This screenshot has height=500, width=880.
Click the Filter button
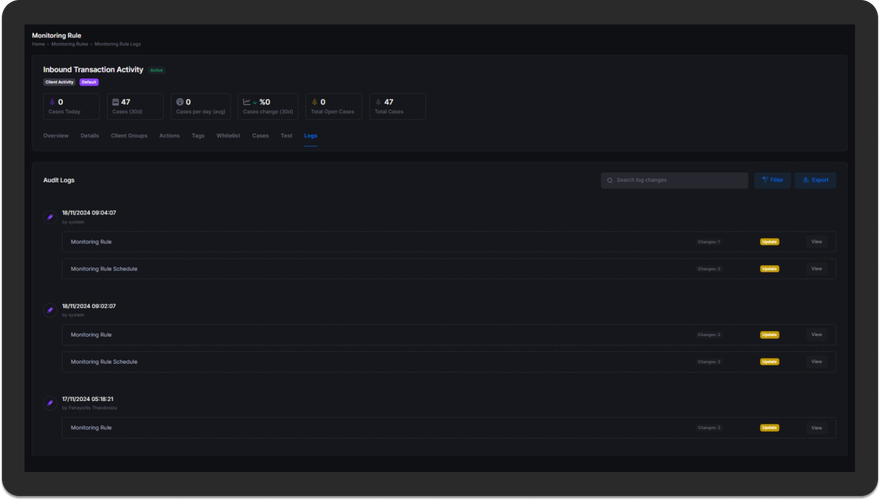pyautogui.click(x=773, y=180)
